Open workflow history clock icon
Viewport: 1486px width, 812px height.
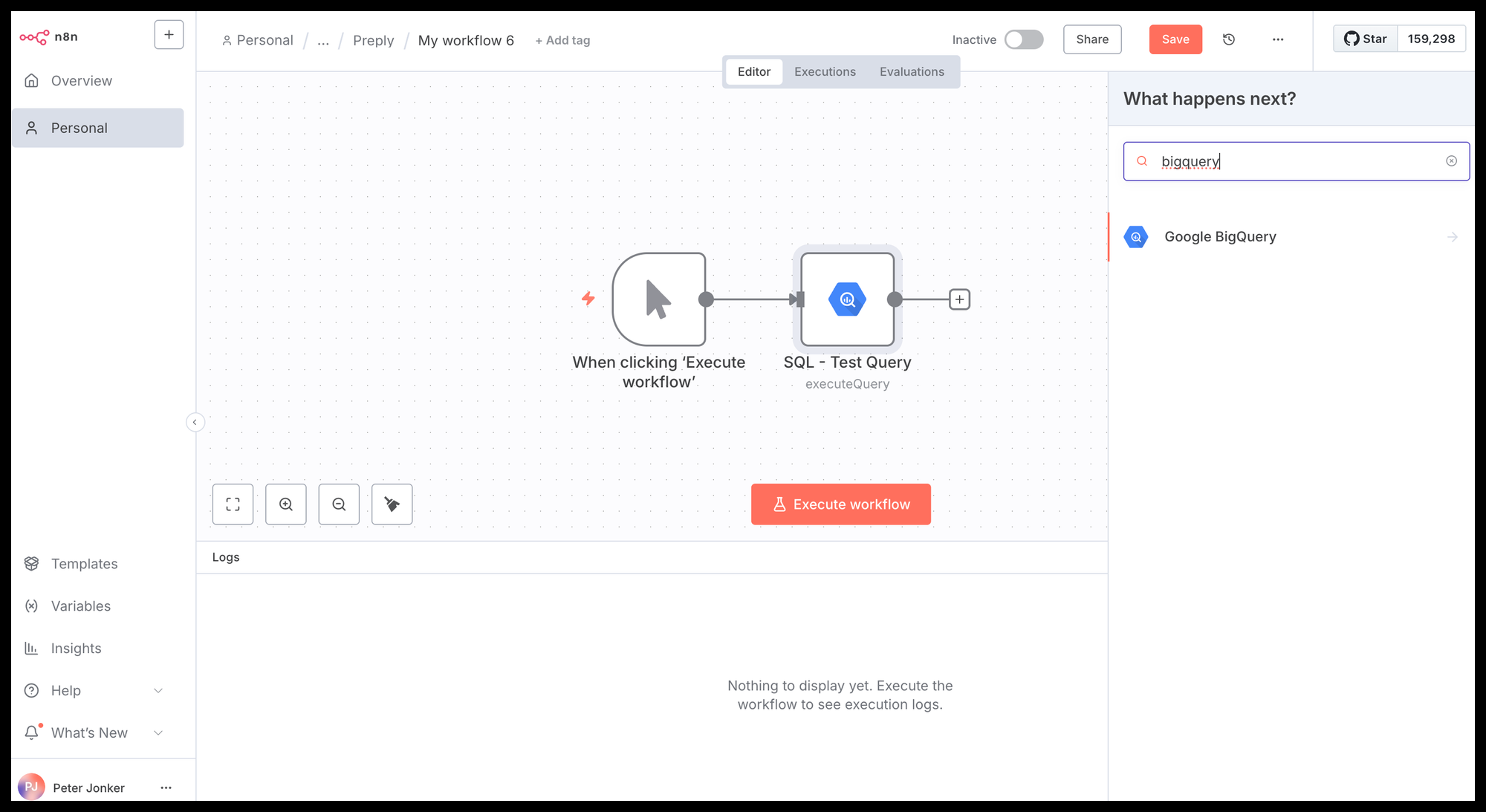click(x=1229, y=39)
